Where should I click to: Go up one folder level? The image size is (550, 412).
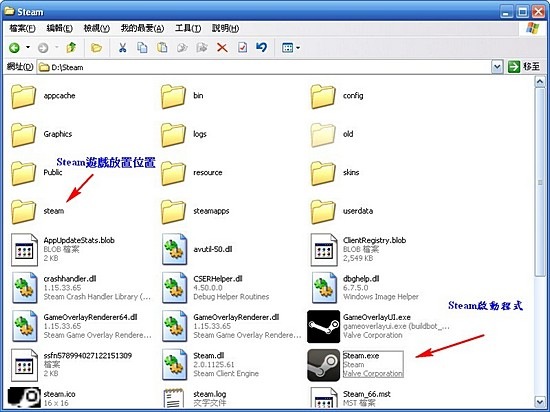tap(71, 47)
